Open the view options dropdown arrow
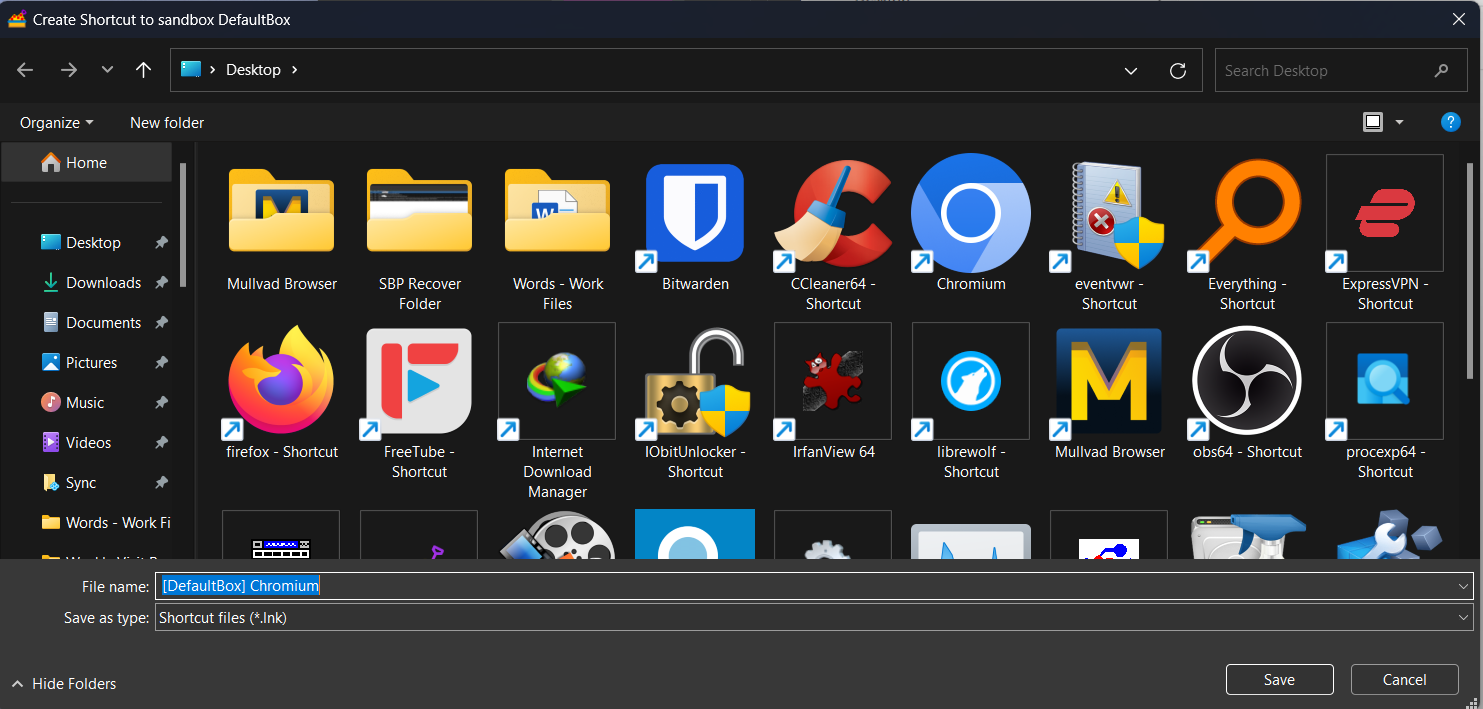Image resolution: width=1483 pixels, height=709 pixels. click(x=1399, y=122)
